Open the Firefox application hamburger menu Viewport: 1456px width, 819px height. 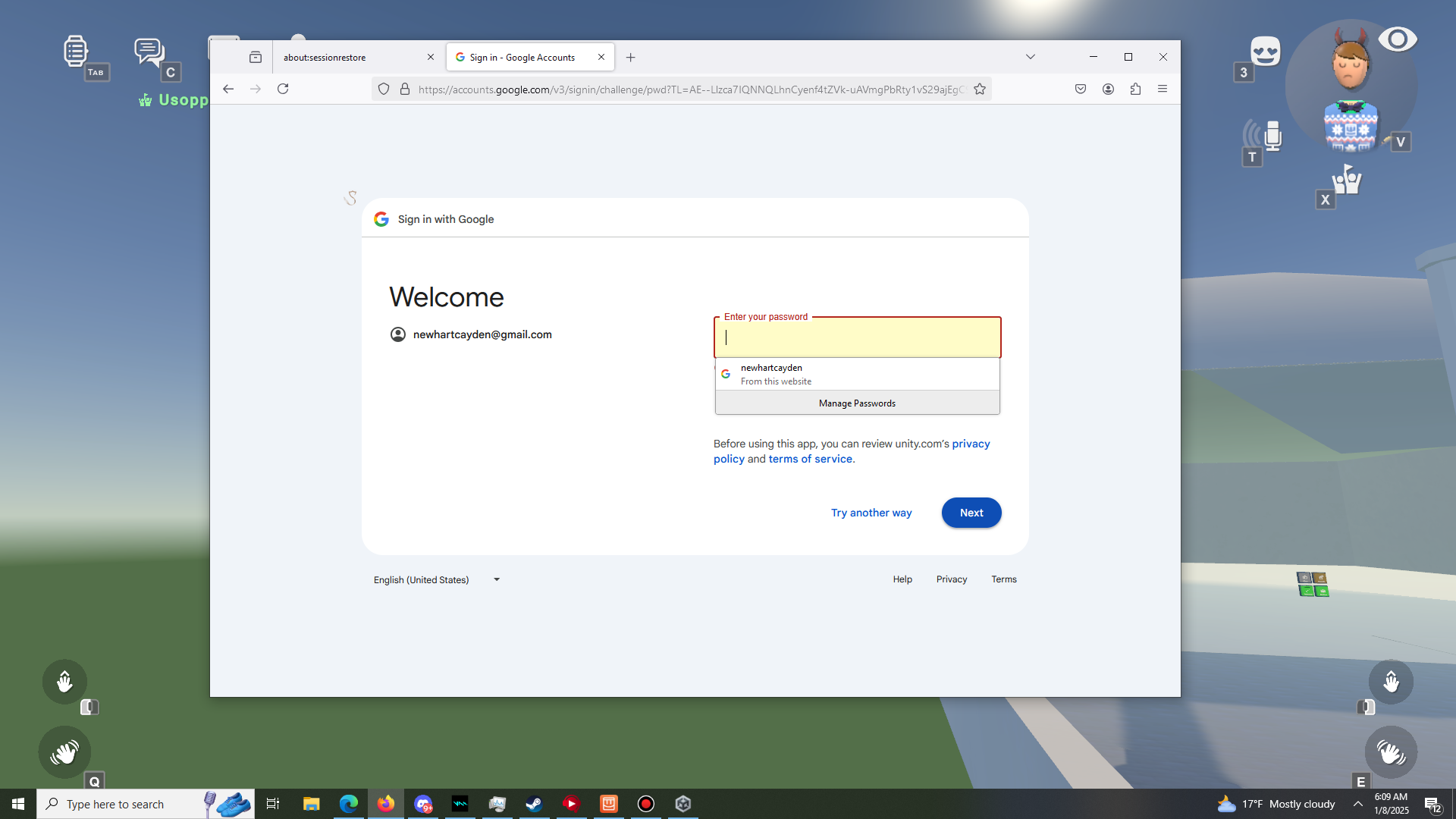point(1163,89)
